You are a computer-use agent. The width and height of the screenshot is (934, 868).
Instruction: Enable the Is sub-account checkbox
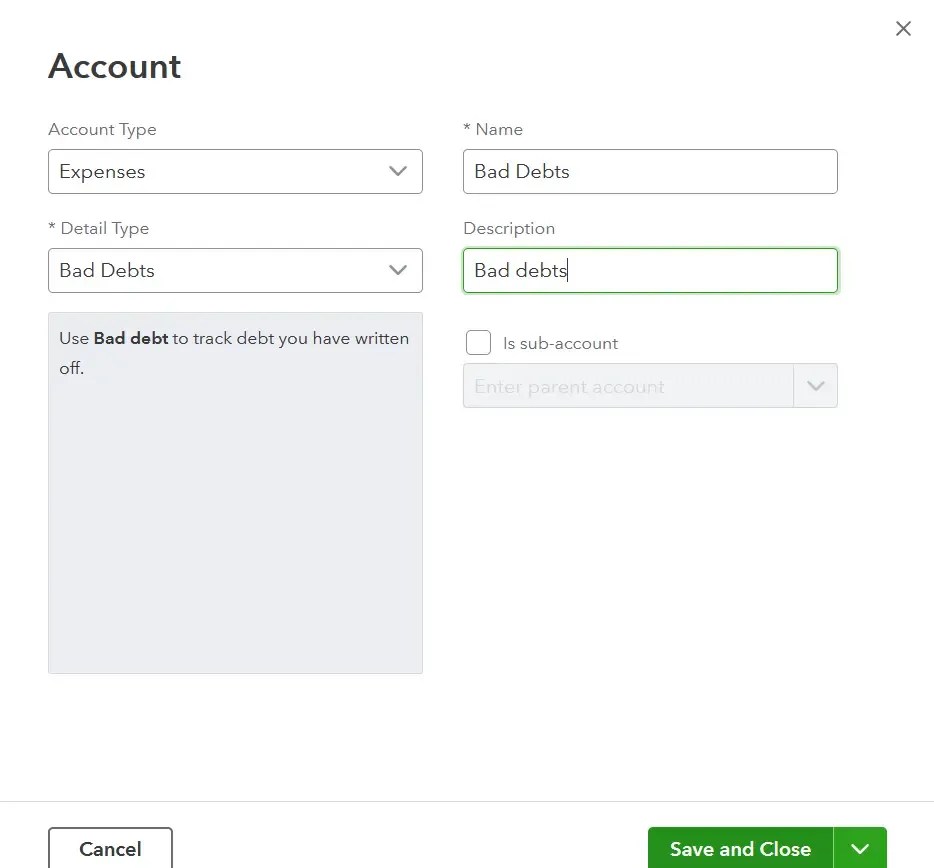click(x=478, y=341)
